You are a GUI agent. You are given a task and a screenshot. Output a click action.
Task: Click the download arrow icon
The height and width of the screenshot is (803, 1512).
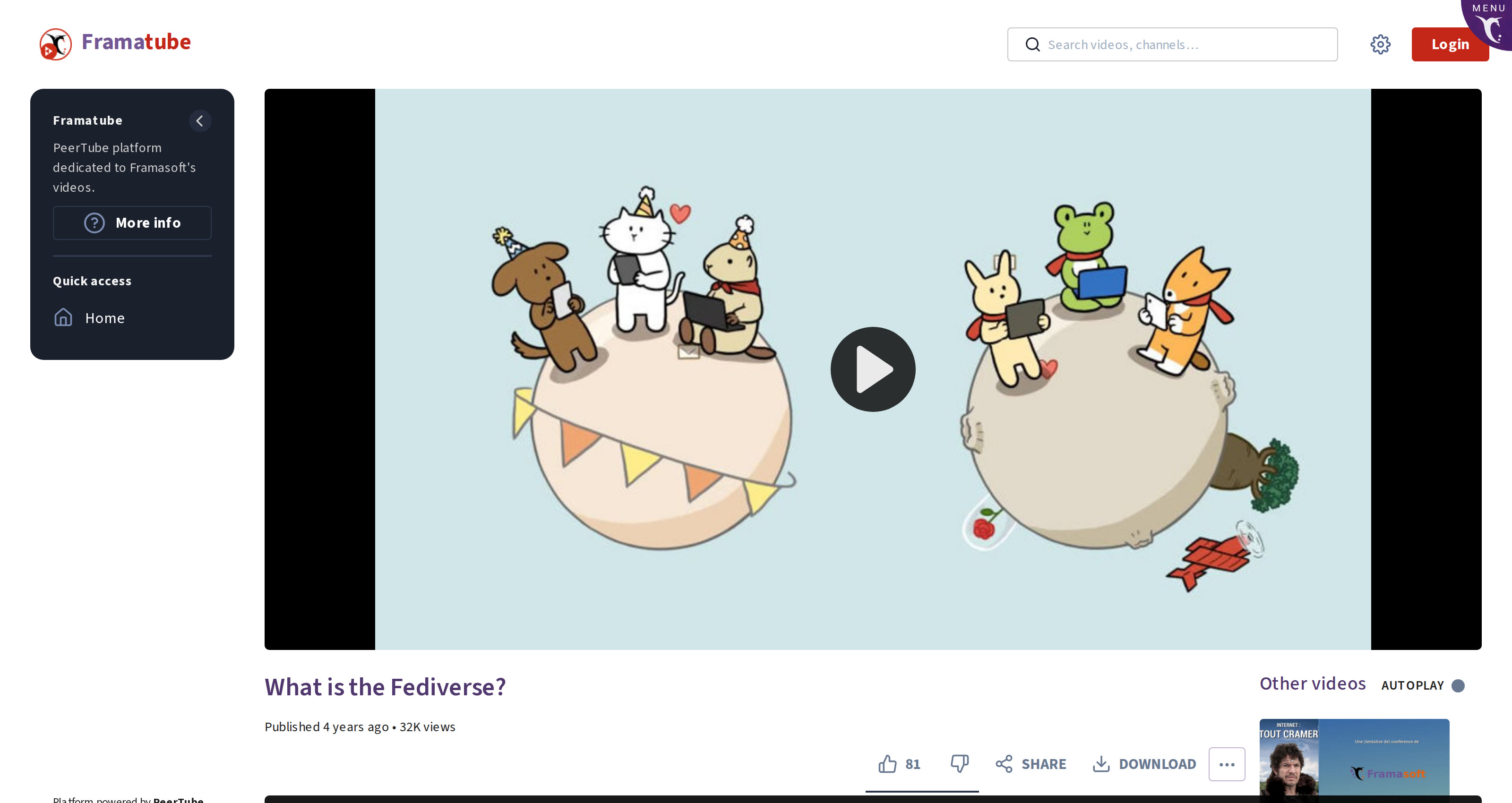tap(1101, 764)
